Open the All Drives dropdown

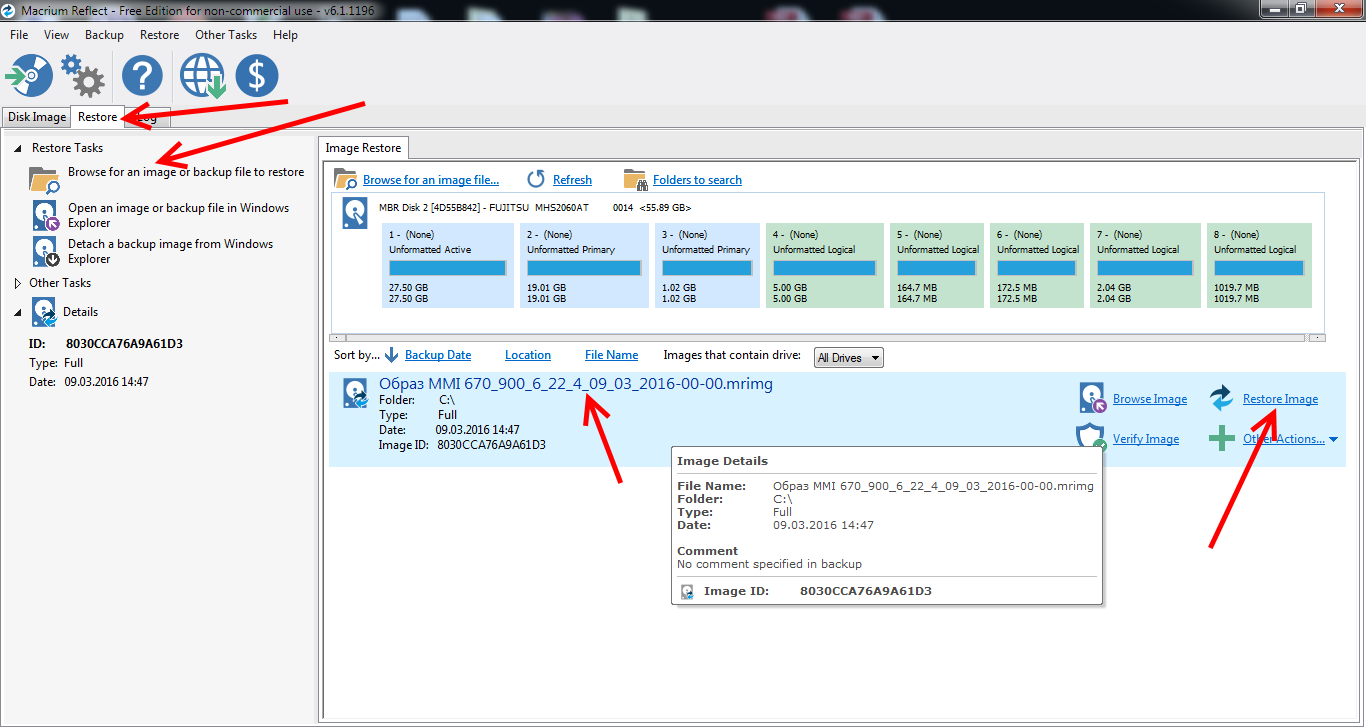[x=848, y=357]
